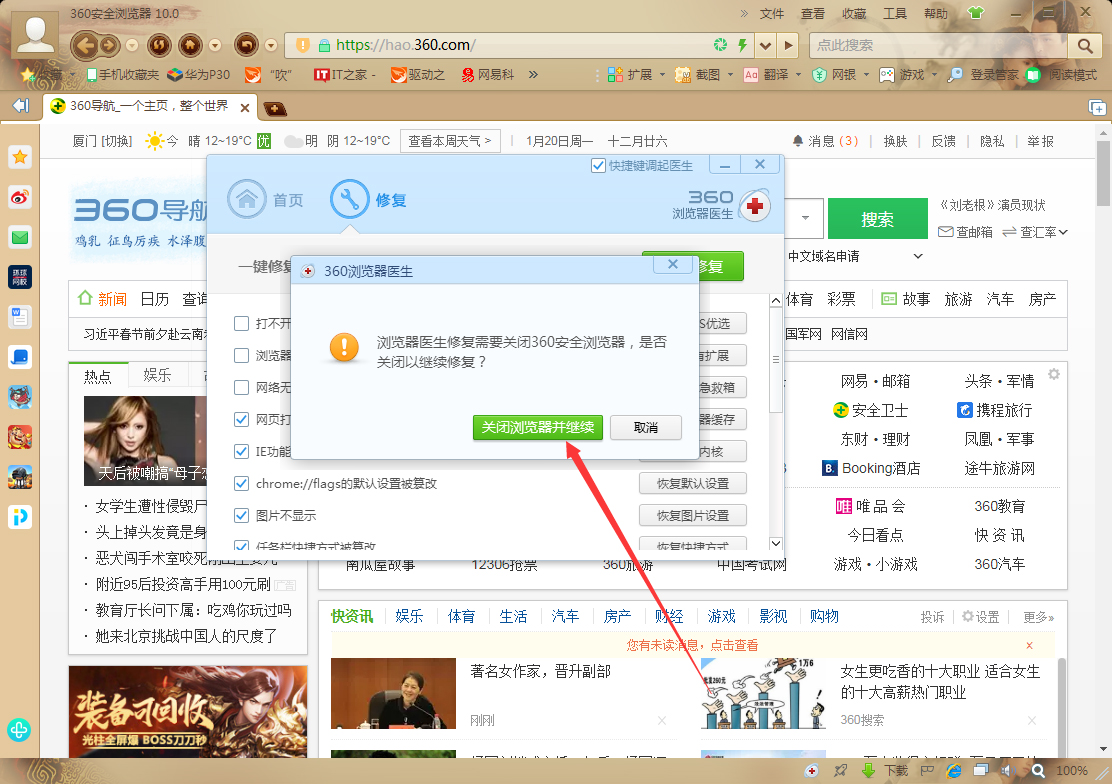Expand the 截图 tool dropdown arrow
Screen dimensions: 1112x784
730,75
